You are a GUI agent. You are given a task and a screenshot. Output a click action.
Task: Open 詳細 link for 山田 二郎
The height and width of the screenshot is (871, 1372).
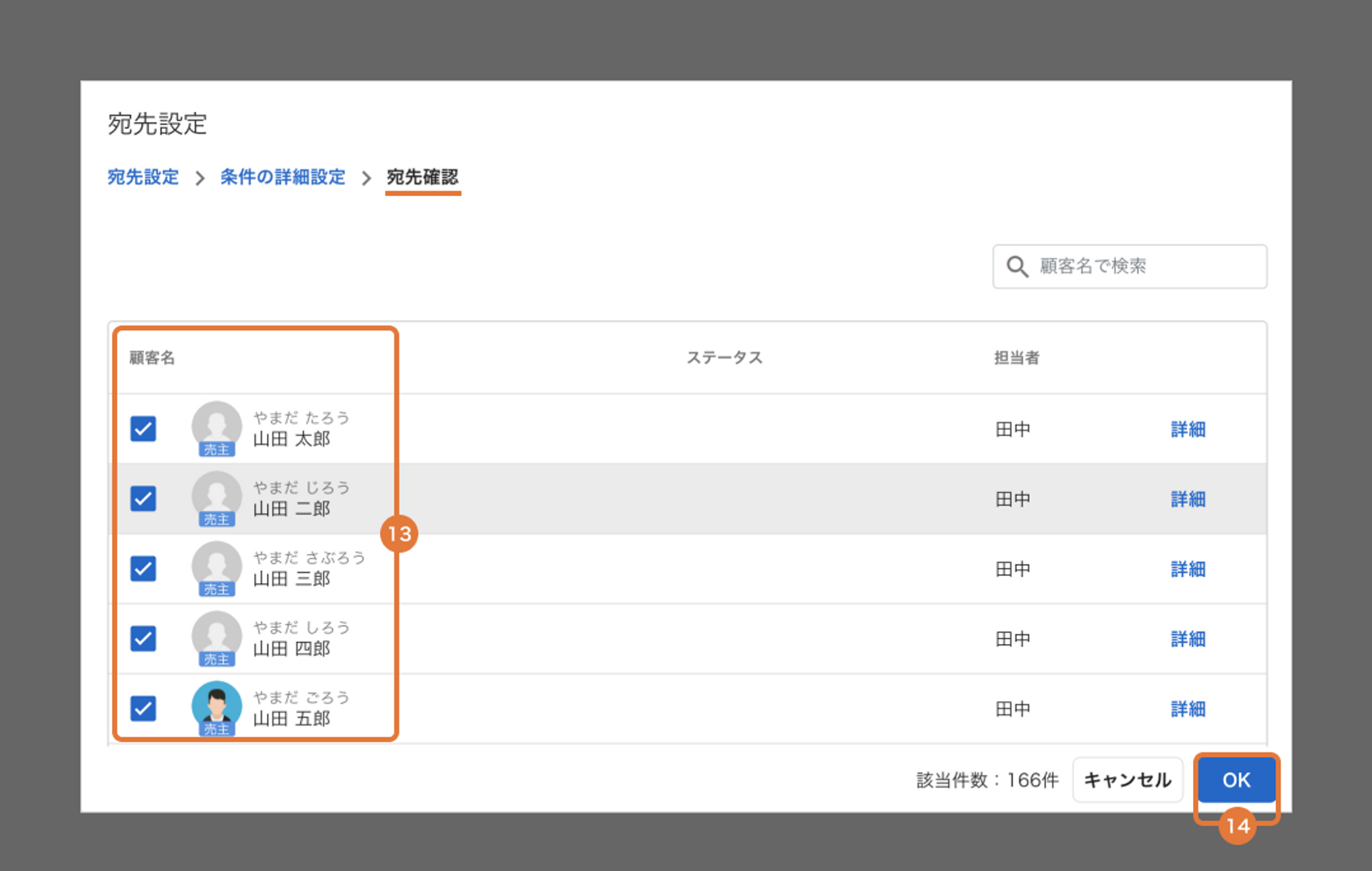[x=1188, y=499]
